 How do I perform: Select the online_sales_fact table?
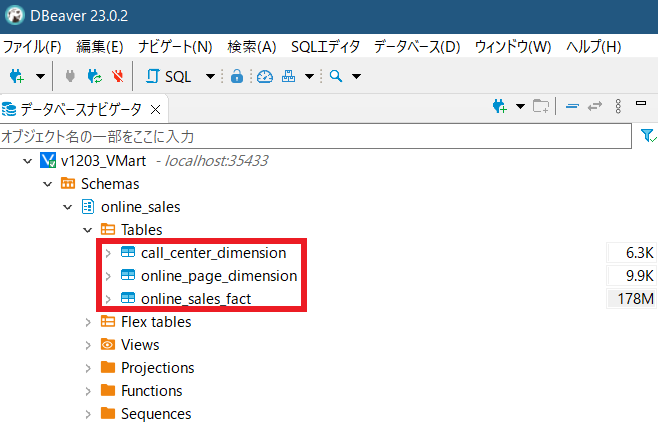(196, 299)
